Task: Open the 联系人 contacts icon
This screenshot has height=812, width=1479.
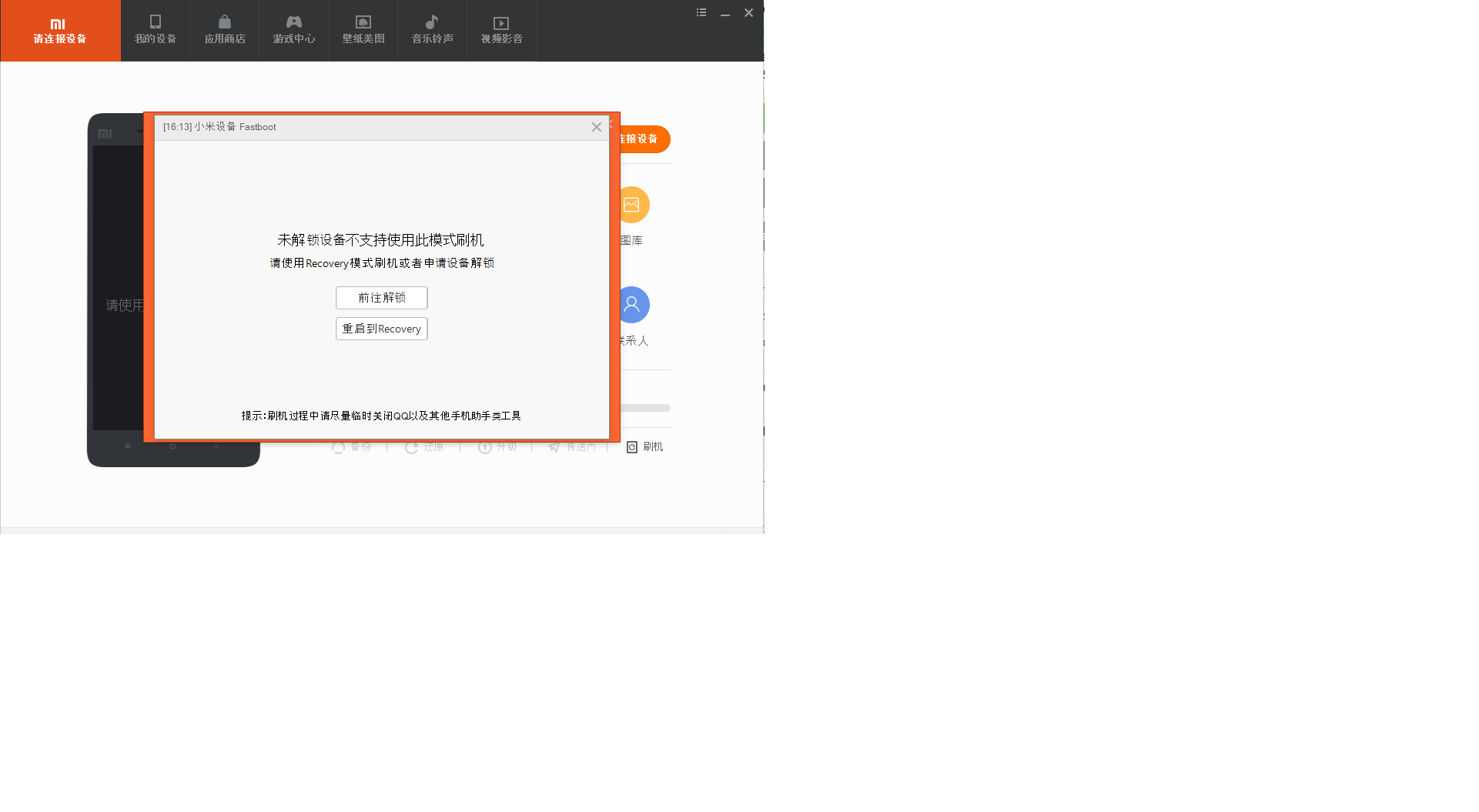Action: point(635,305)
